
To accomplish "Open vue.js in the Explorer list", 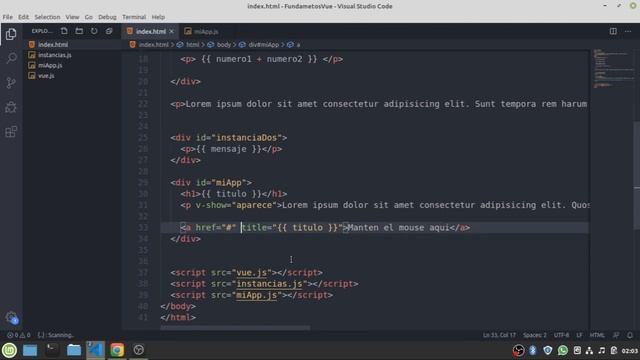I will (x=72, y=76).
